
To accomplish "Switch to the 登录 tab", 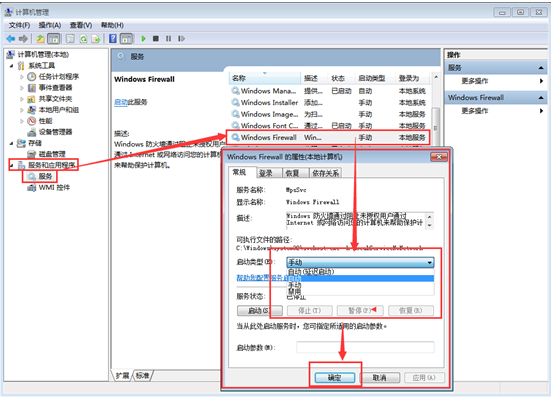I will [269, 173].
